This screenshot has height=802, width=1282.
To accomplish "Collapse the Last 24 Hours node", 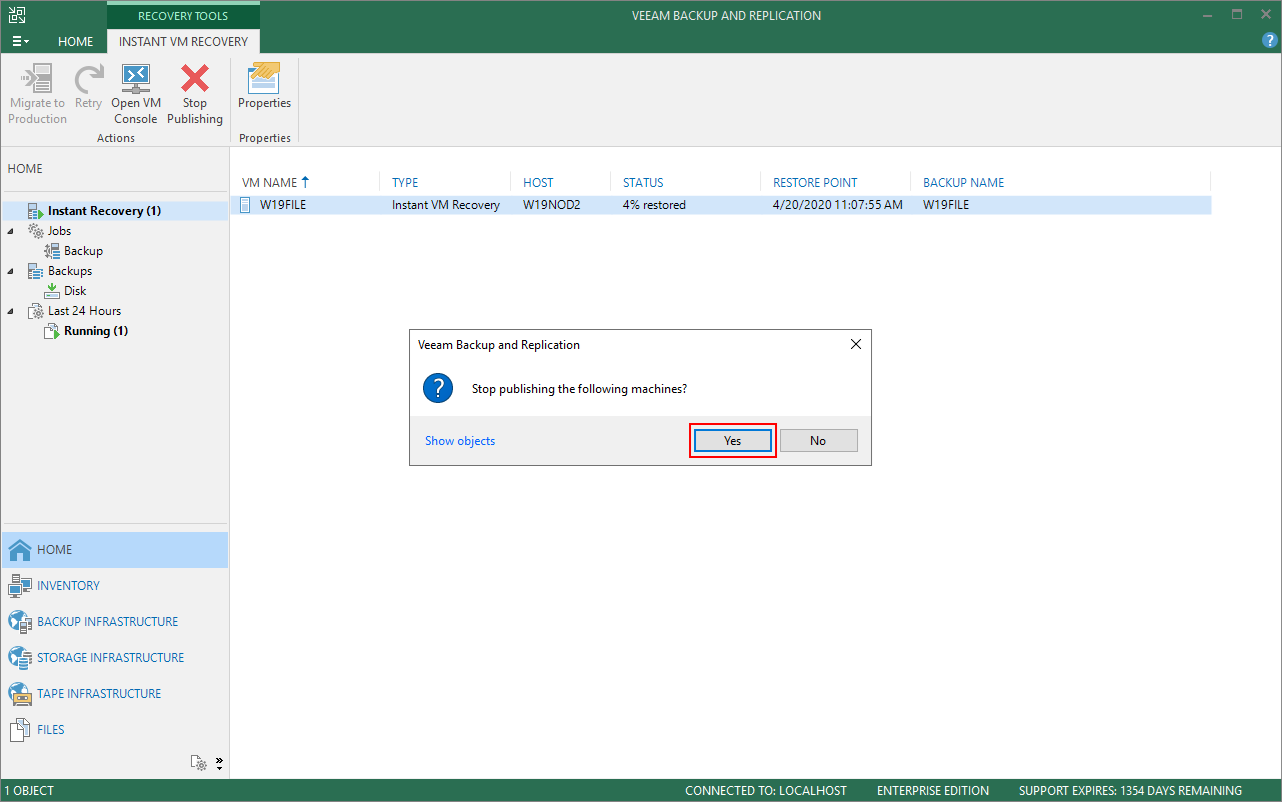I will point(11,311).
